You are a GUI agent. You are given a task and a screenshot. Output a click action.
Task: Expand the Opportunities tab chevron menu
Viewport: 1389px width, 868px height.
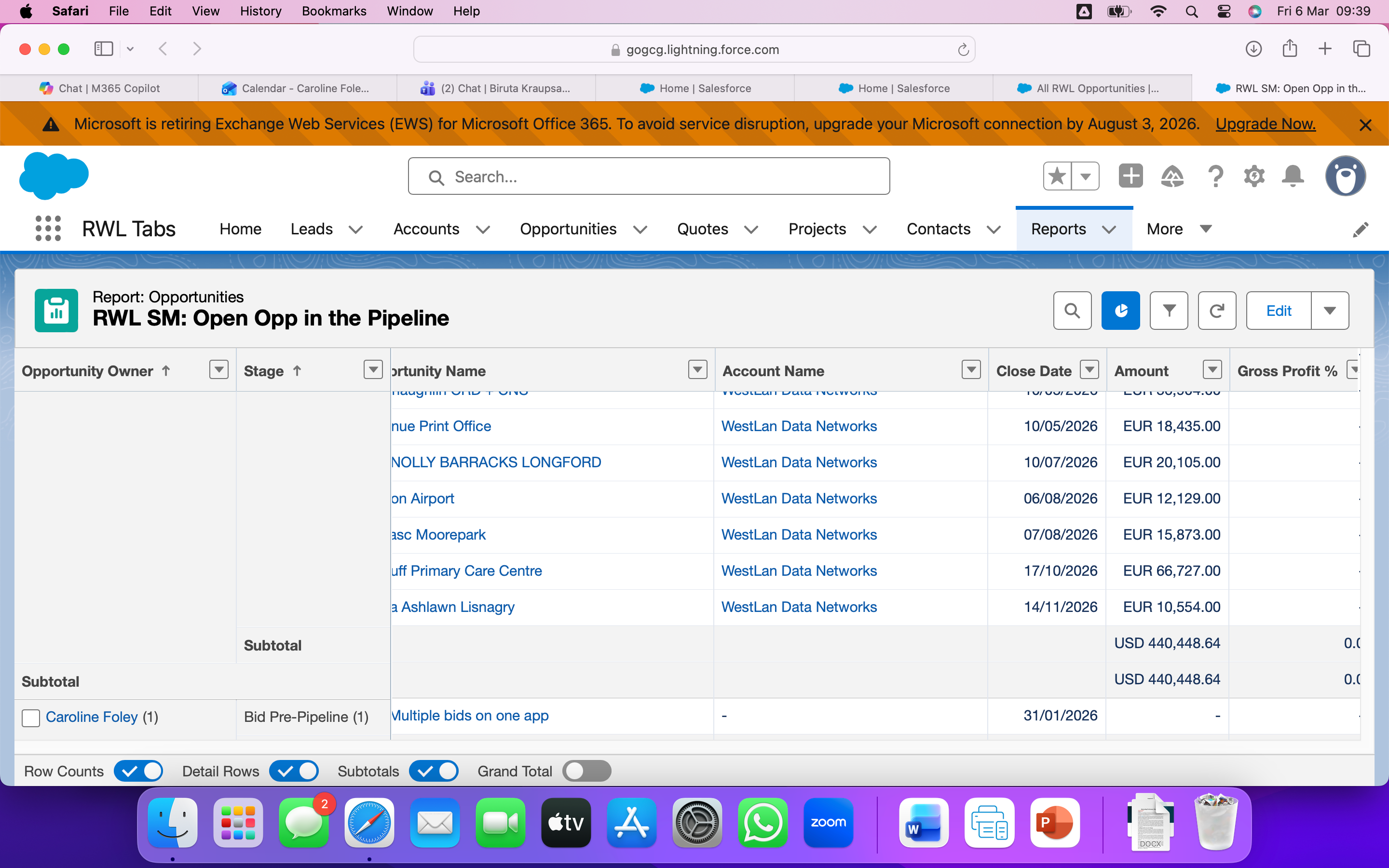point(640,230)
